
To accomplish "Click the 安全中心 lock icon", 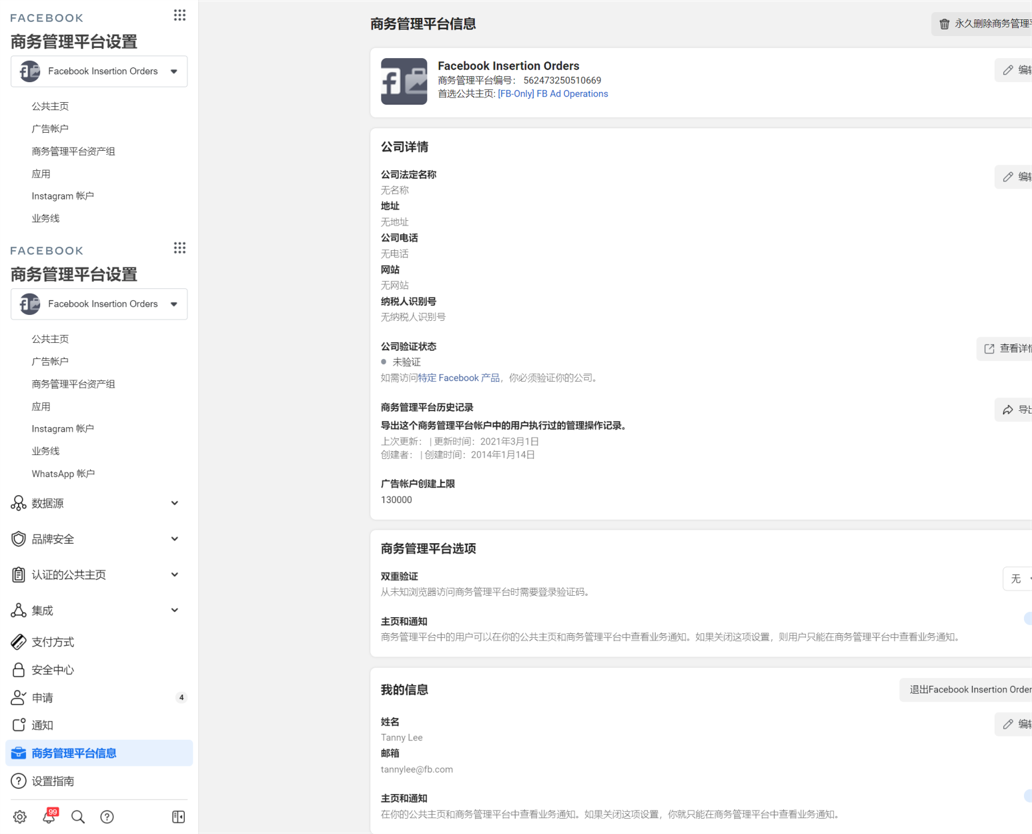I will [18, 670].
